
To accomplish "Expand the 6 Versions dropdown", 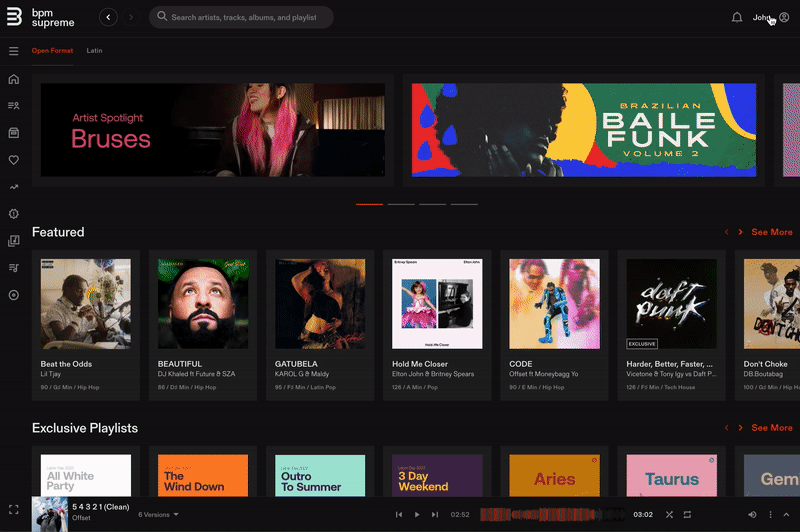I will tap(158, 515).
